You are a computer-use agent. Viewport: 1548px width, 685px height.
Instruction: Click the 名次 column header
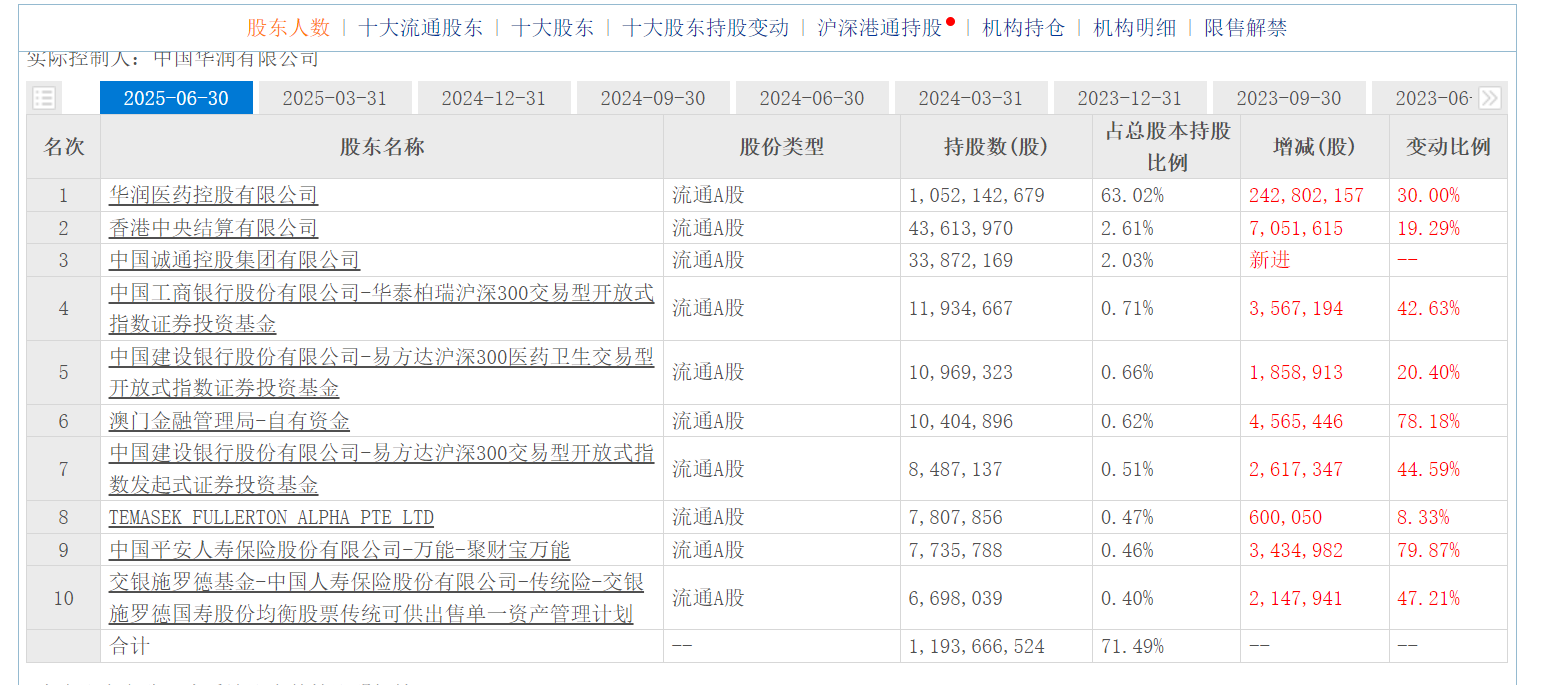[64, 147]
